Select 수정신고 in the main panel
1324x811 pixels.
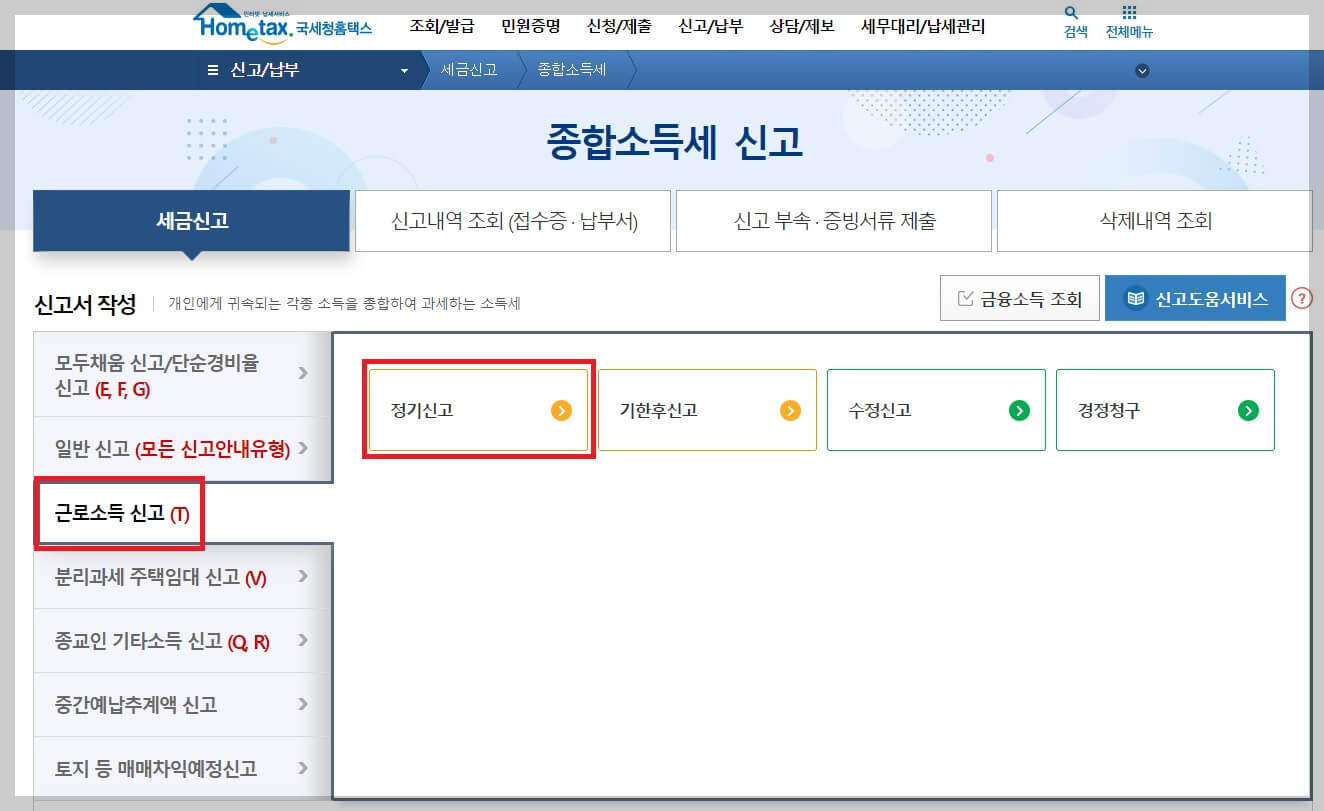[x=936, y=410]
